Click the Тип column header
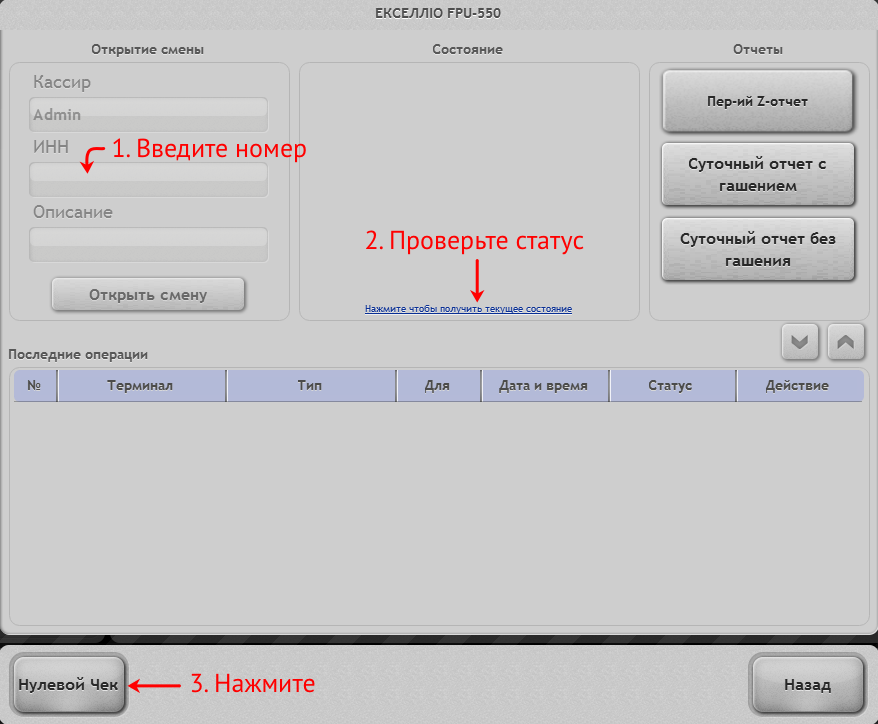This screenshot has height=724, width=878. click(311, 385)
